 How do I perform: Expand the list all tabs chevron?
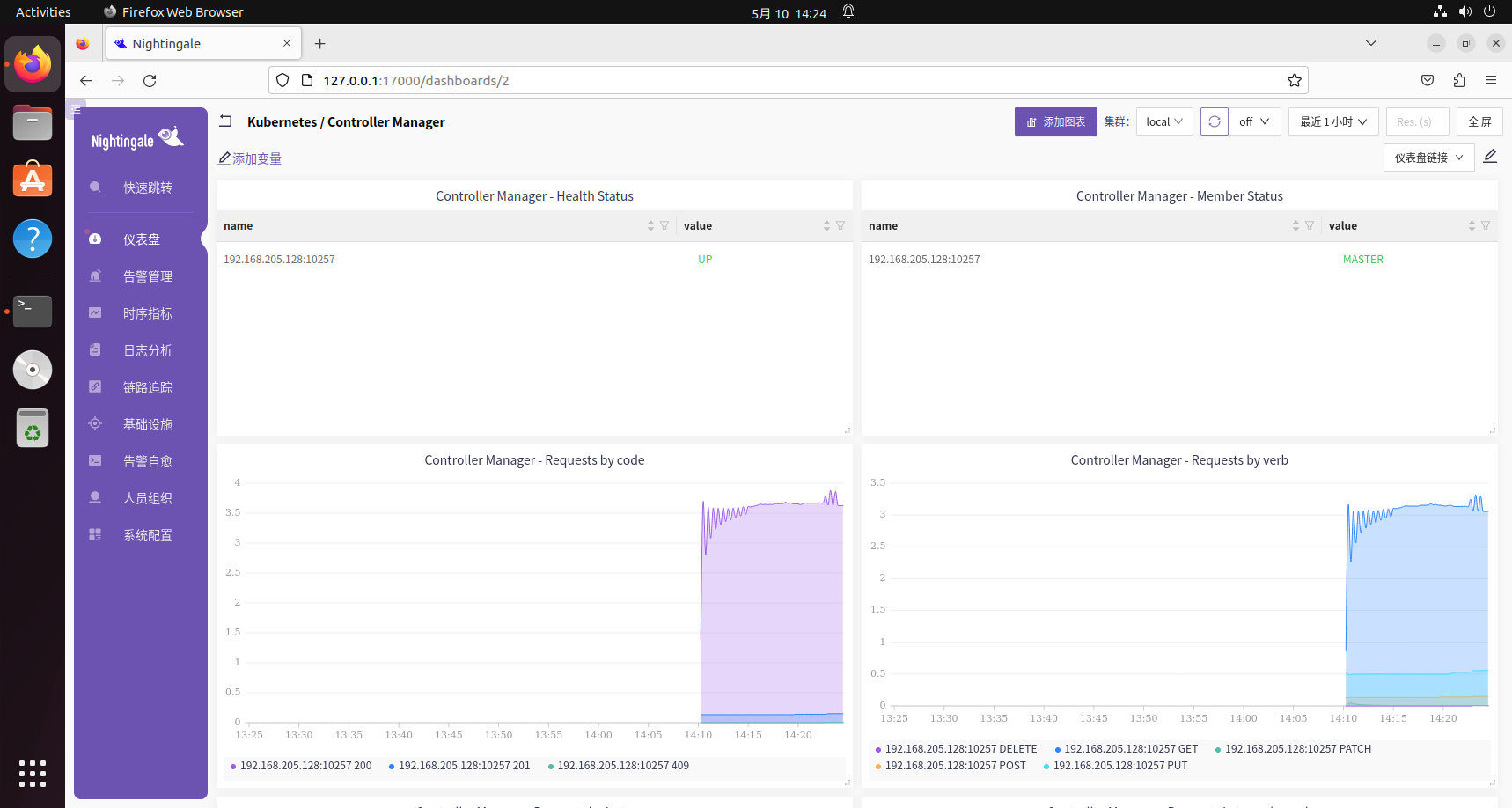click(x=1370, y=43)
